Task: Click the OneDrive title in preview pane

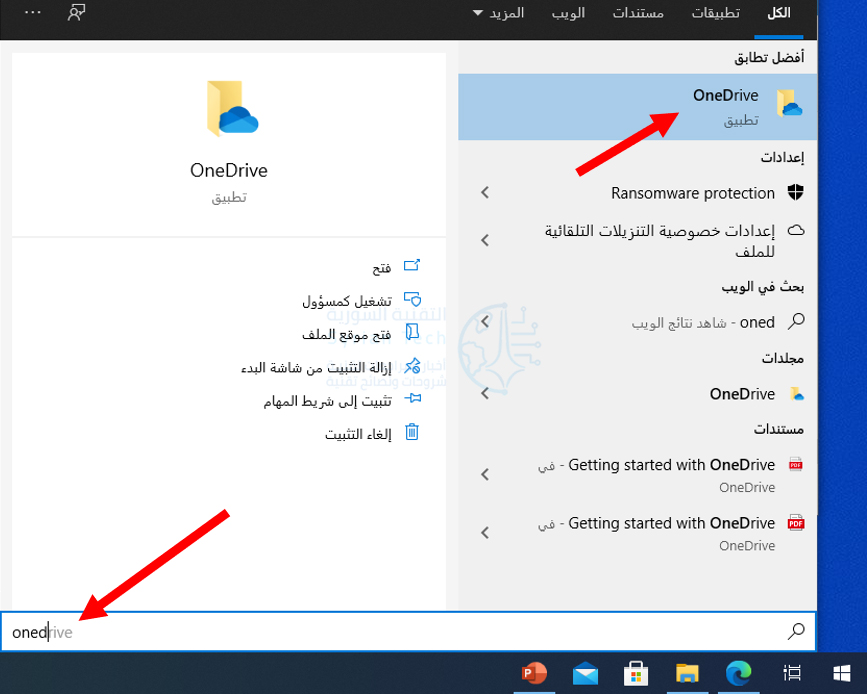Action: [x=229, y=170]
